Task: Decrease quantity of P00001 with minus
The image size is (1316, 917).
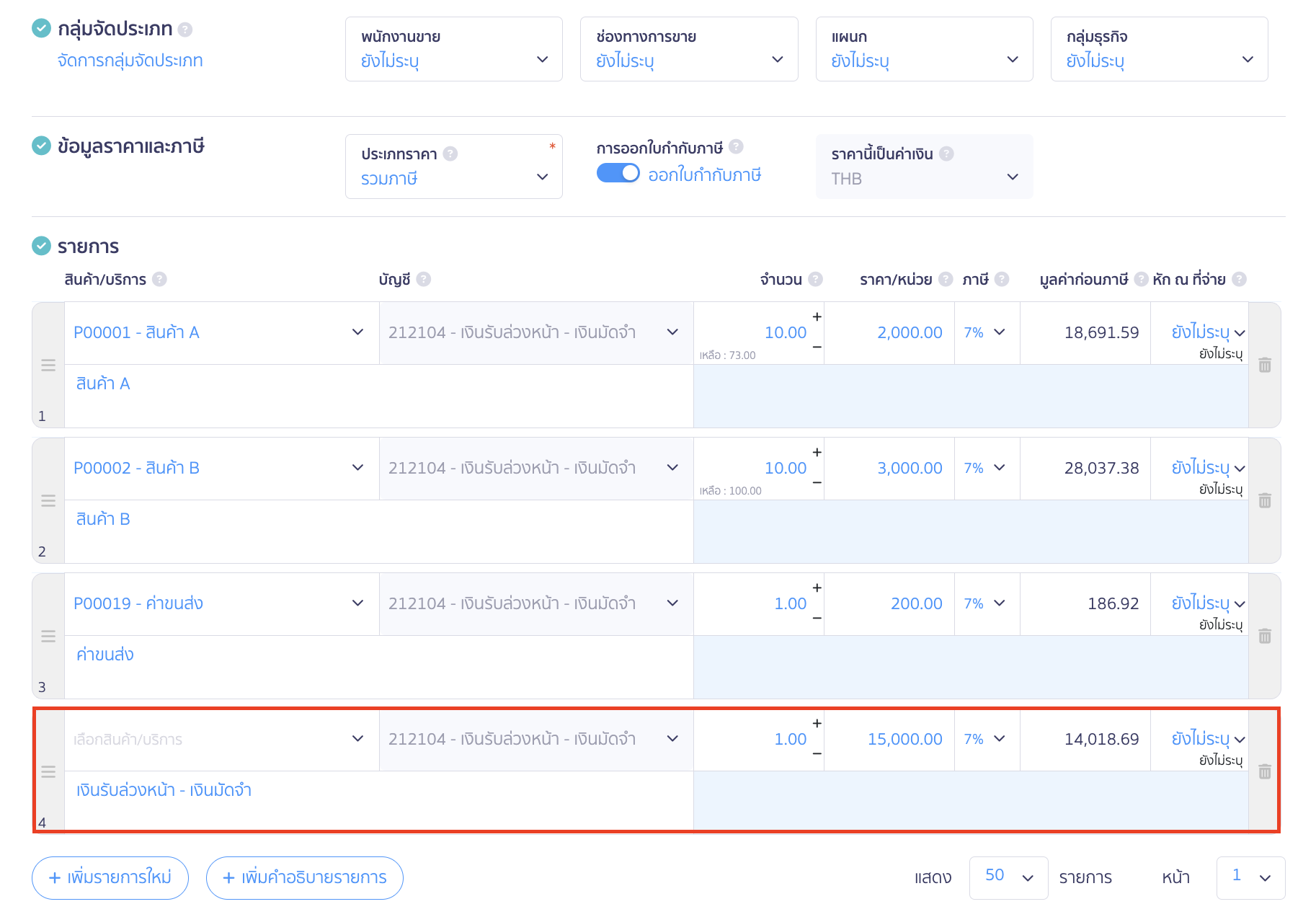Action: (x=817, y=347)
